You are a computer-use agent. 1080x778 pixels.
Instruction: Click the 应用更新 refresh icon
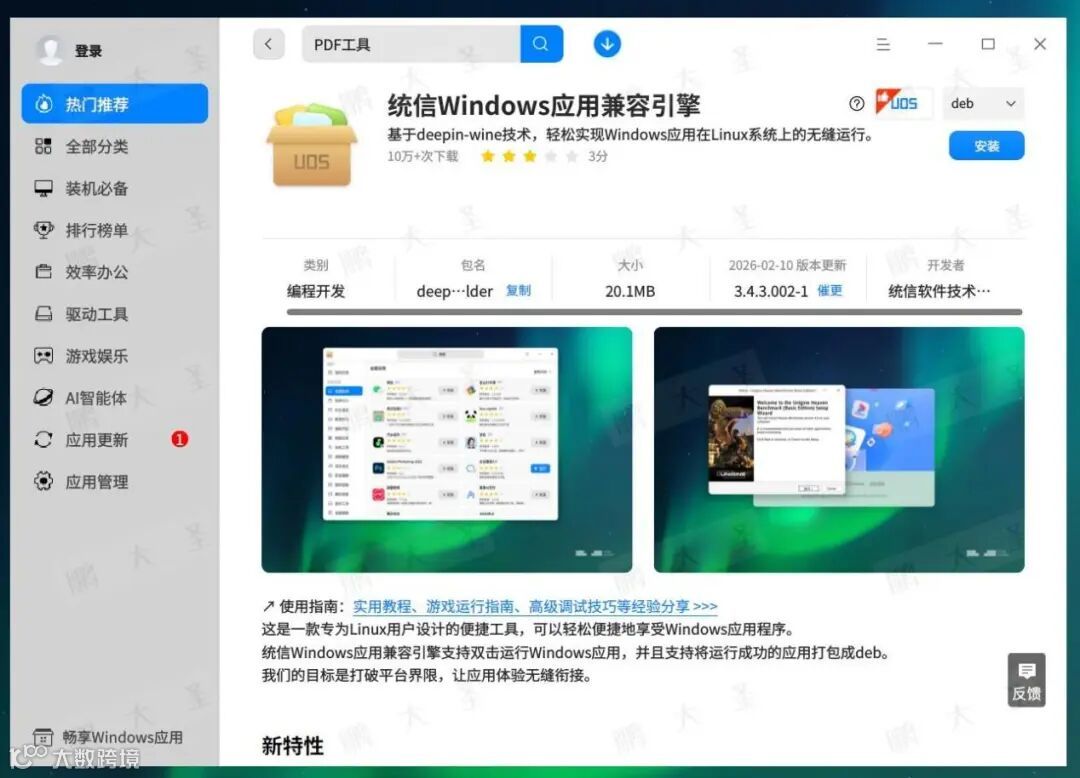(x=43, y=439)
